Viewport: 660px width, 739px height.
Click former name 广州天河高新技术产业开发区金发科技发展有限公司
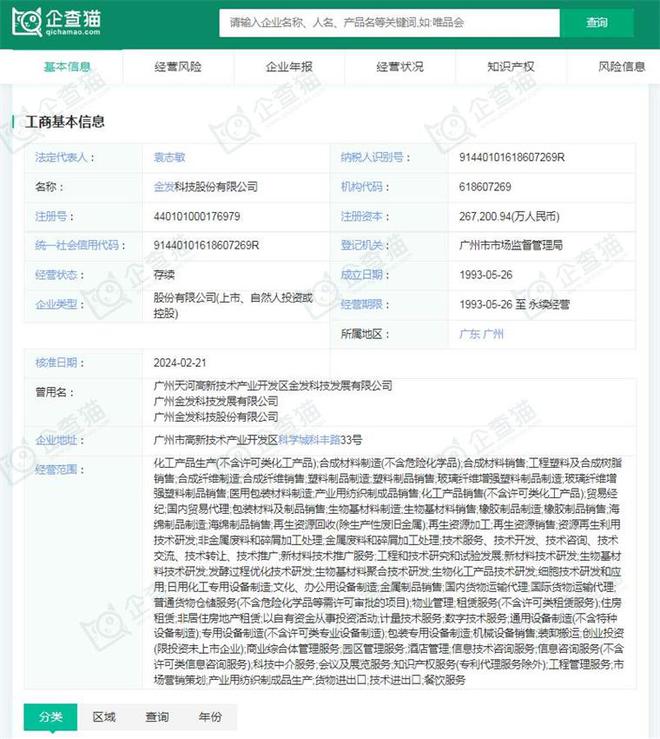point(273,386)
